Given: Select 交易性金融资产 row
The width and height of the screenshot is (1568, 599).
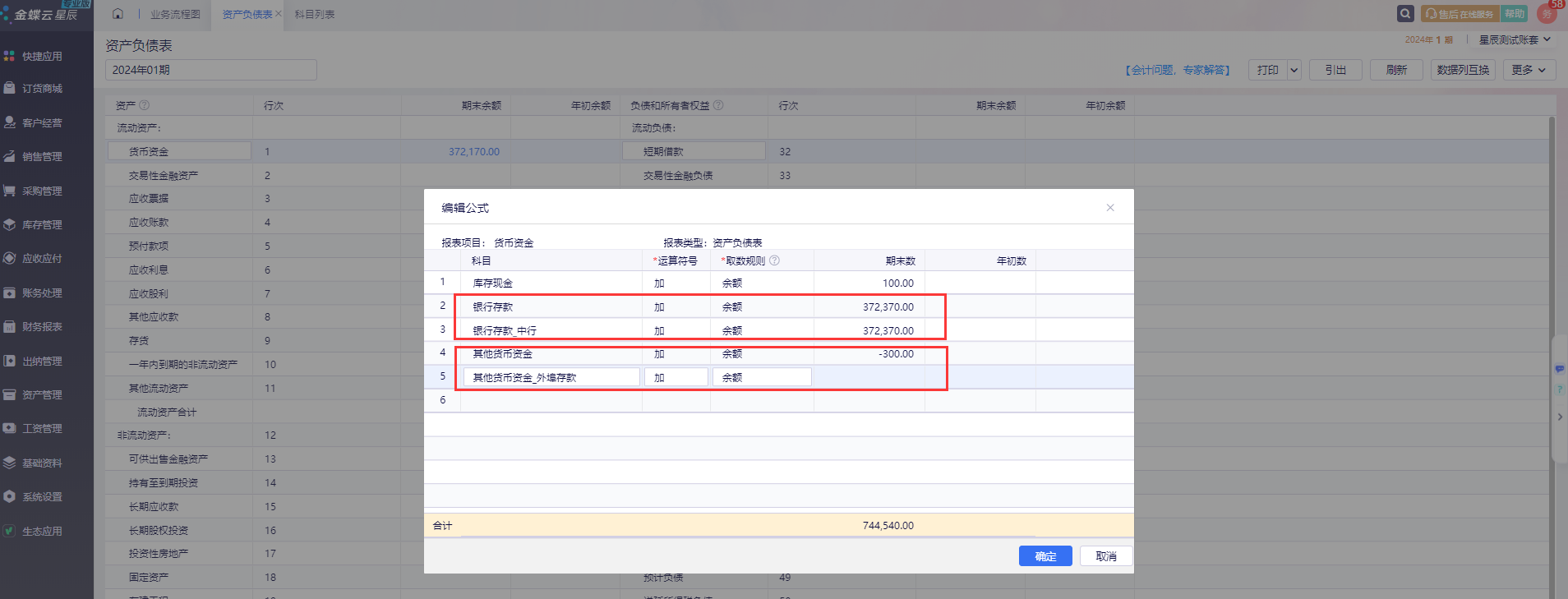Looking at the screenshot, I should pyautogui.click(x=164, y=175).
